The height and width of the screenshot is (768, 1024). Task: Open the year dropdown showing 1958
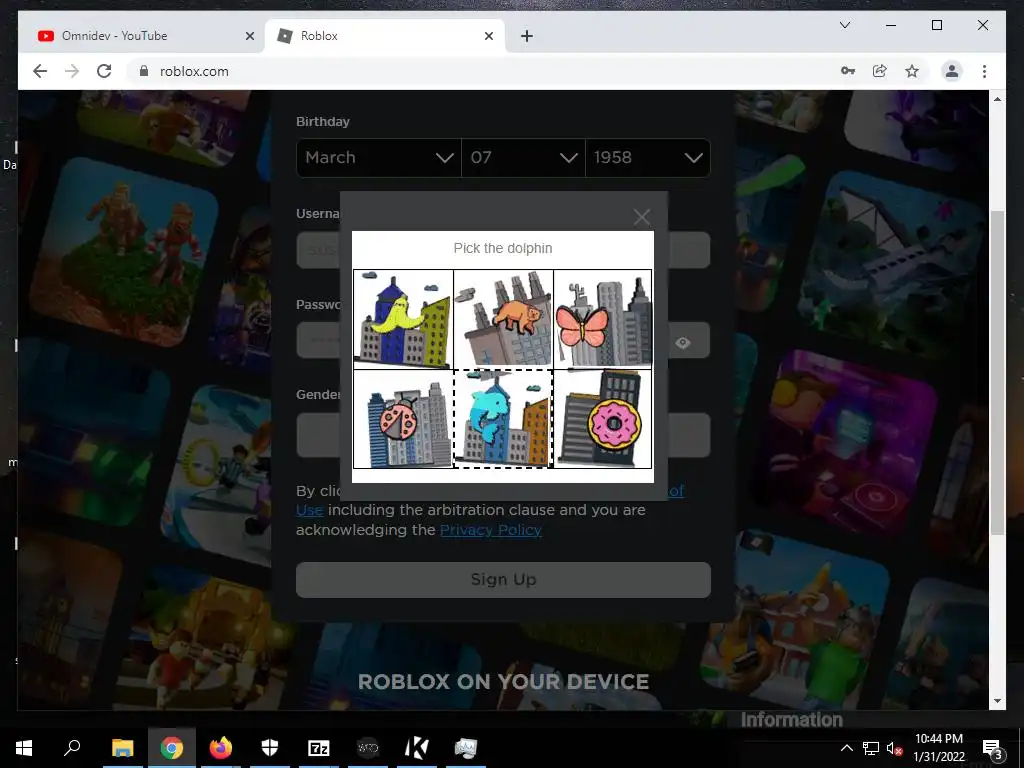[648, 157]
